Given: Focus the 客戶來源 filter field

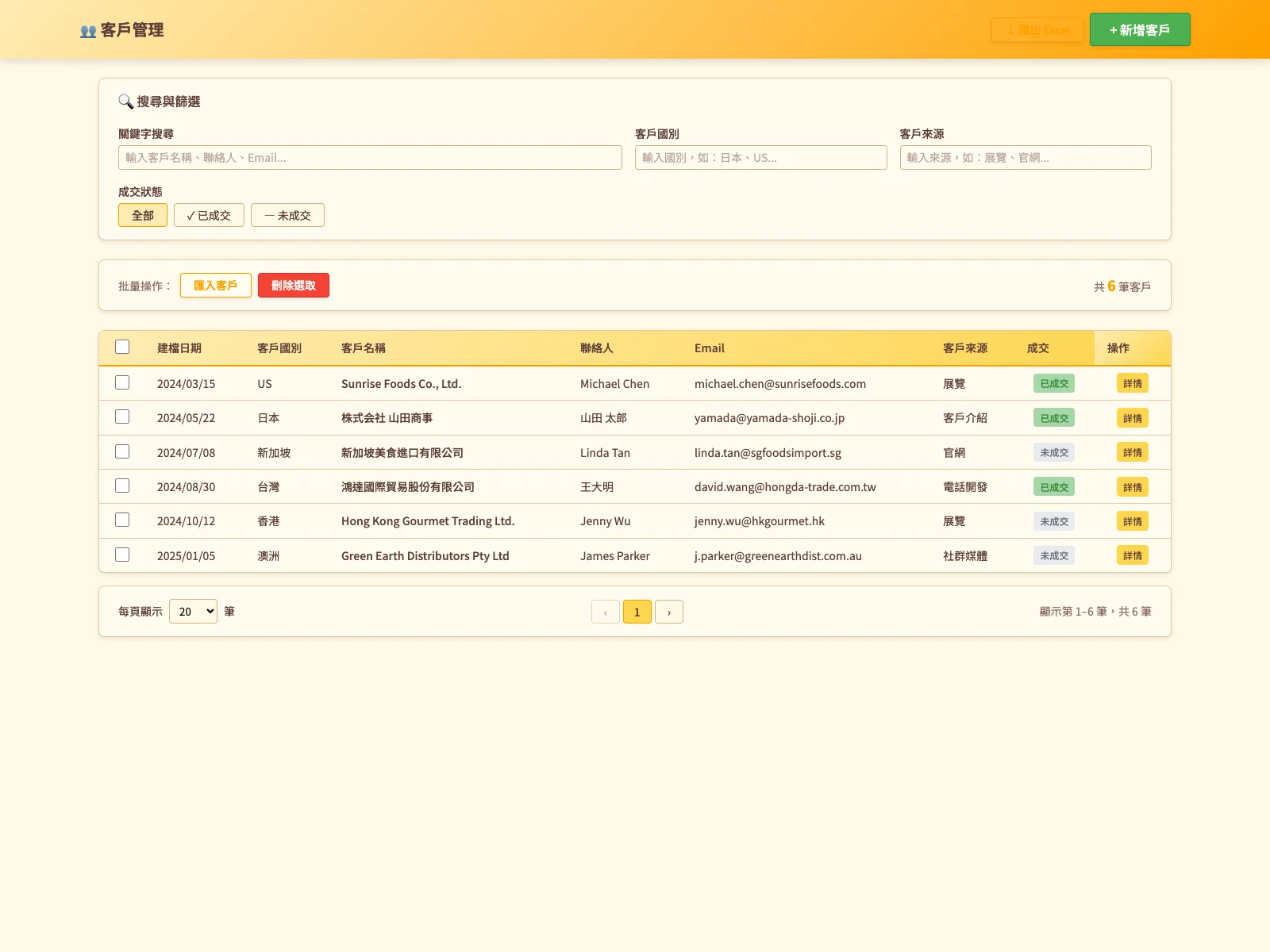Looking at the screenshot, I should (1026, 157).
